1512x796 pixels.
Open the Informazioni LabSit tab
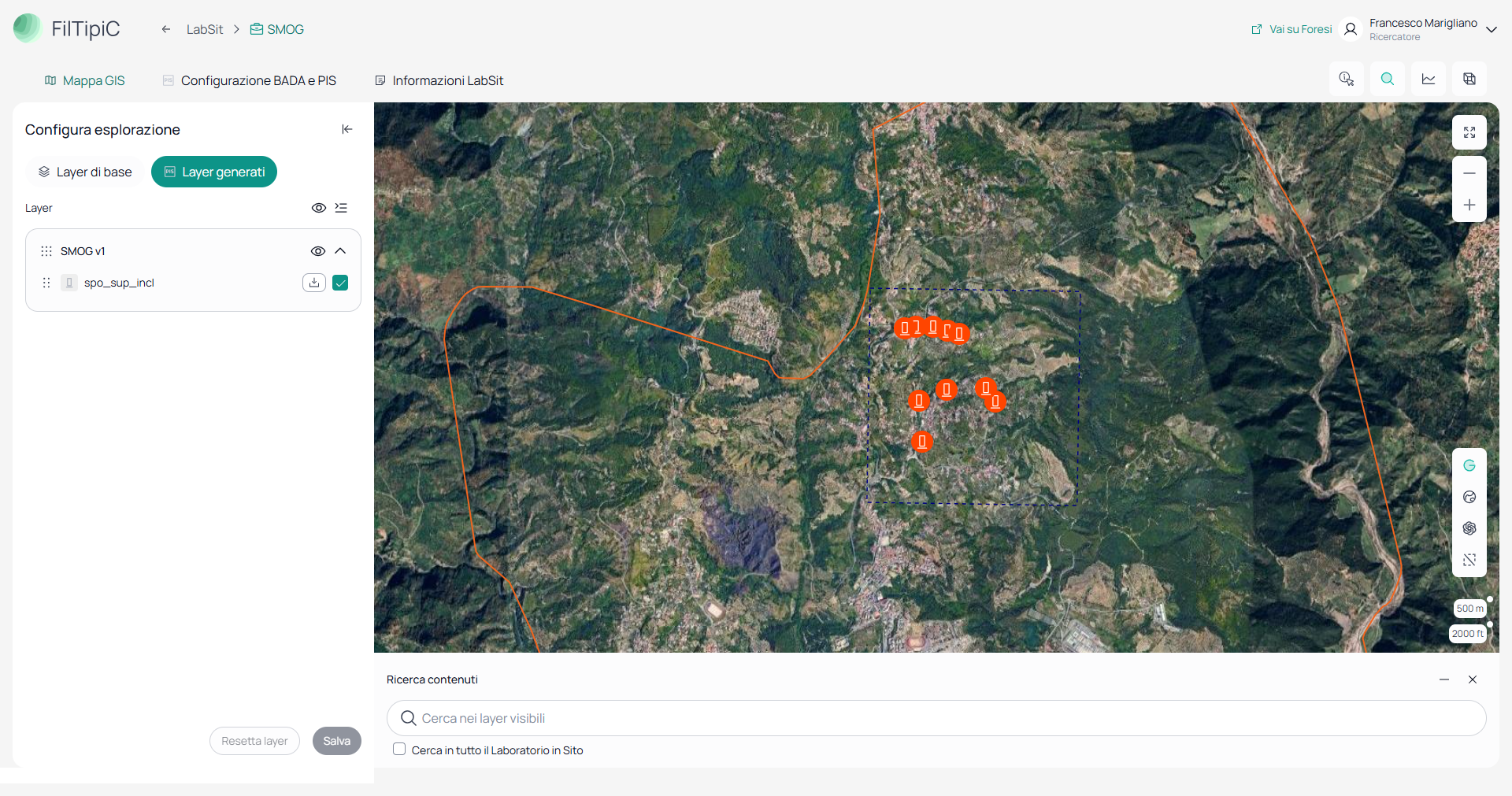[439, 80]
